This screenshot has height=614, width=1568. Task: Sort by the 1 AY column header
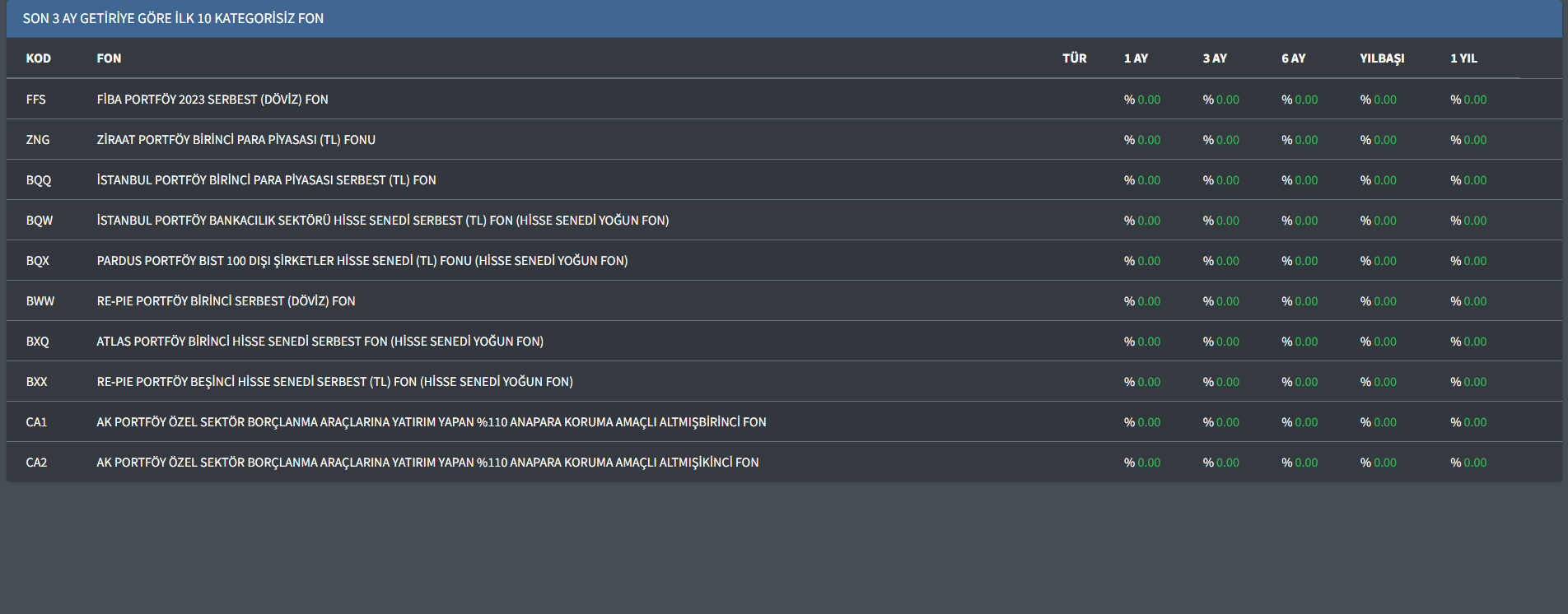(1136, 58)
